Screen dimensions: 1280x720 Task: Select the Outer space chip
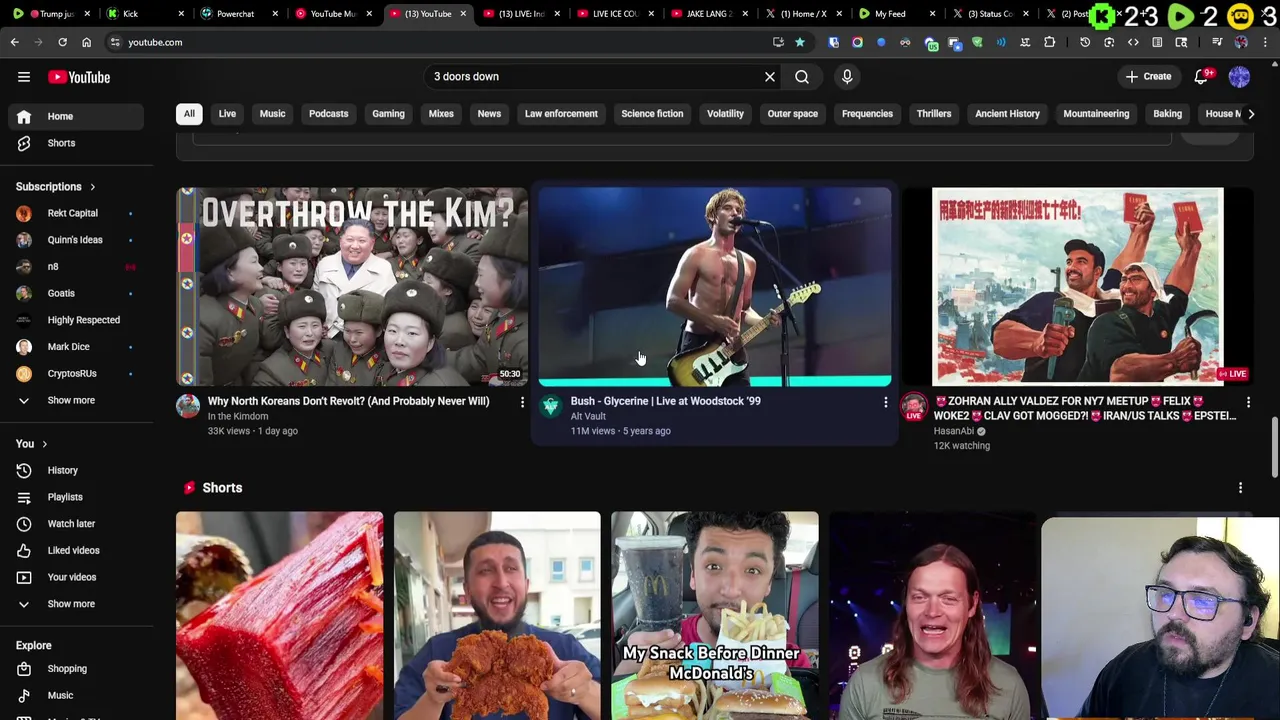click(x=792, y=114)
